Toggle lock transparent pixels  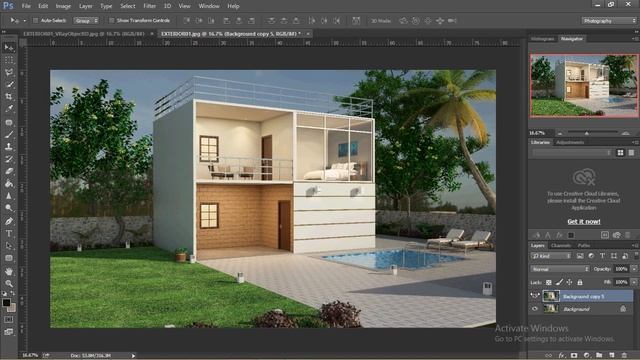pyautogui.click(x=549, y=282)
